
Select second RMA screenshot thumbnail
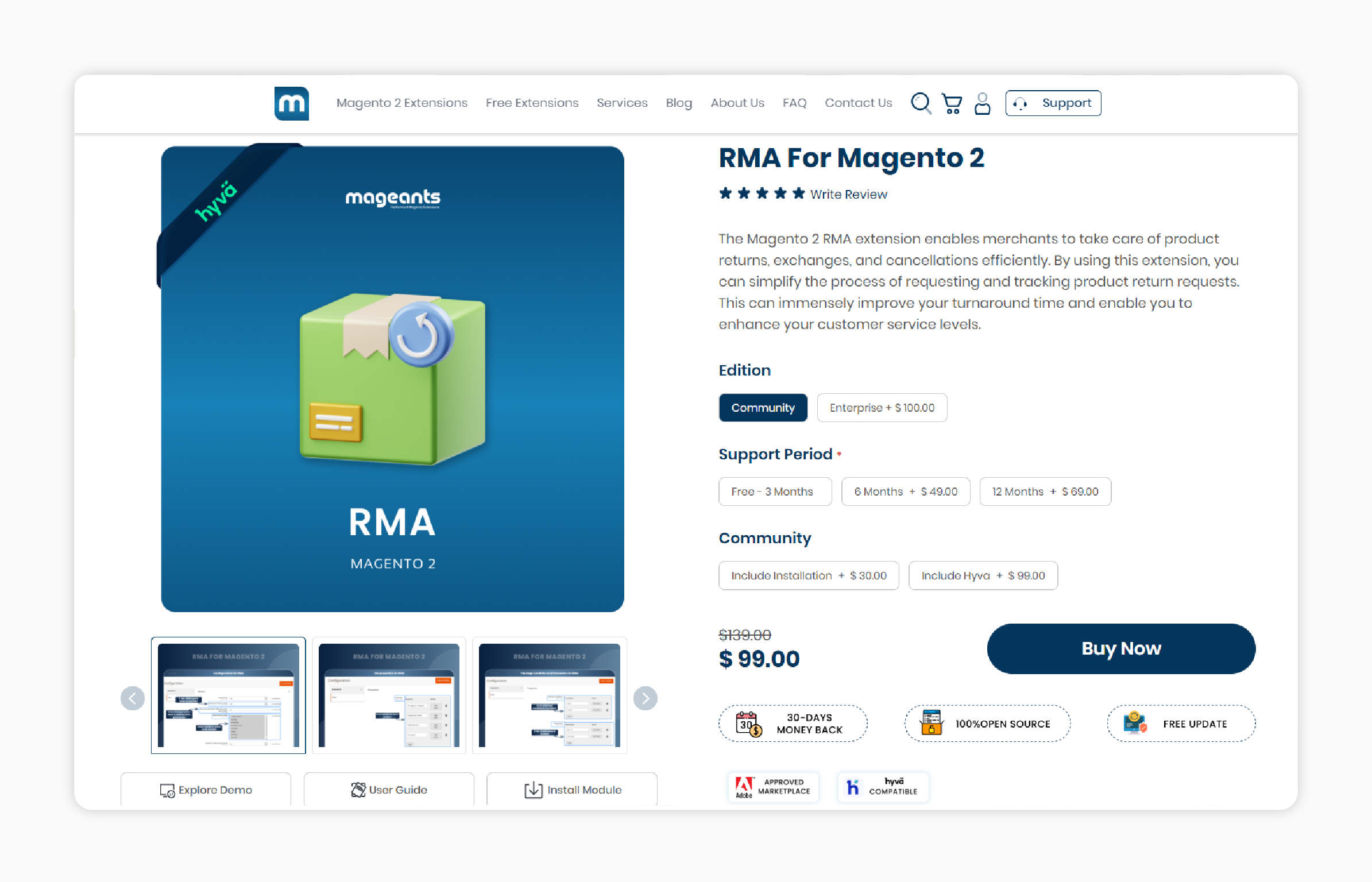coord(389,695)
